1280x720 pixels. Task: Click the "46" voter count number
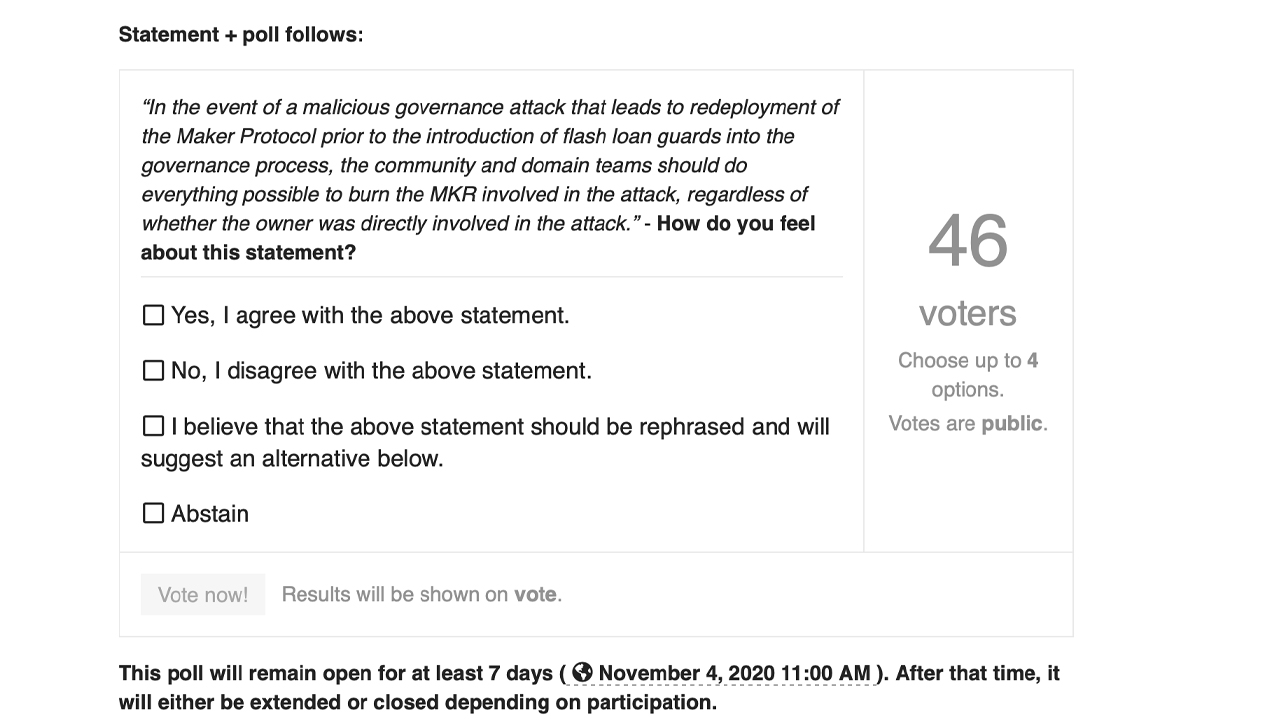967,240
